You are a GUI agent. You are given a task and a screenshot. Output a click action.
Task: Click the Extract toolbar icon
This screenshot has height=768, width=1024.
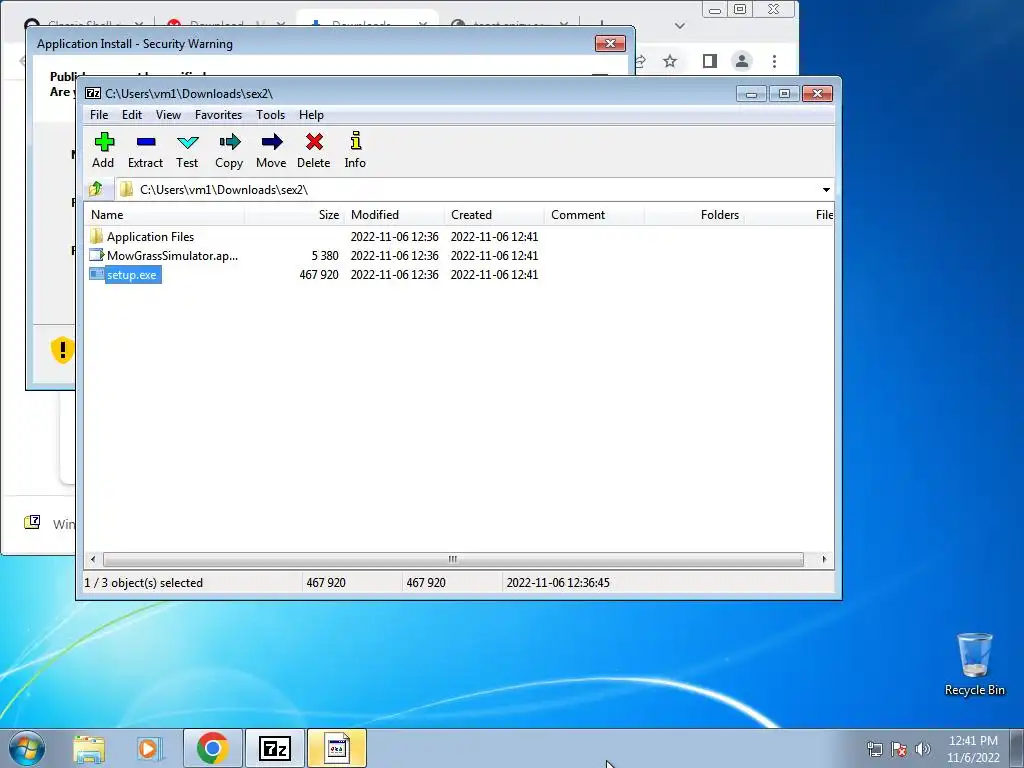point(146,142)
